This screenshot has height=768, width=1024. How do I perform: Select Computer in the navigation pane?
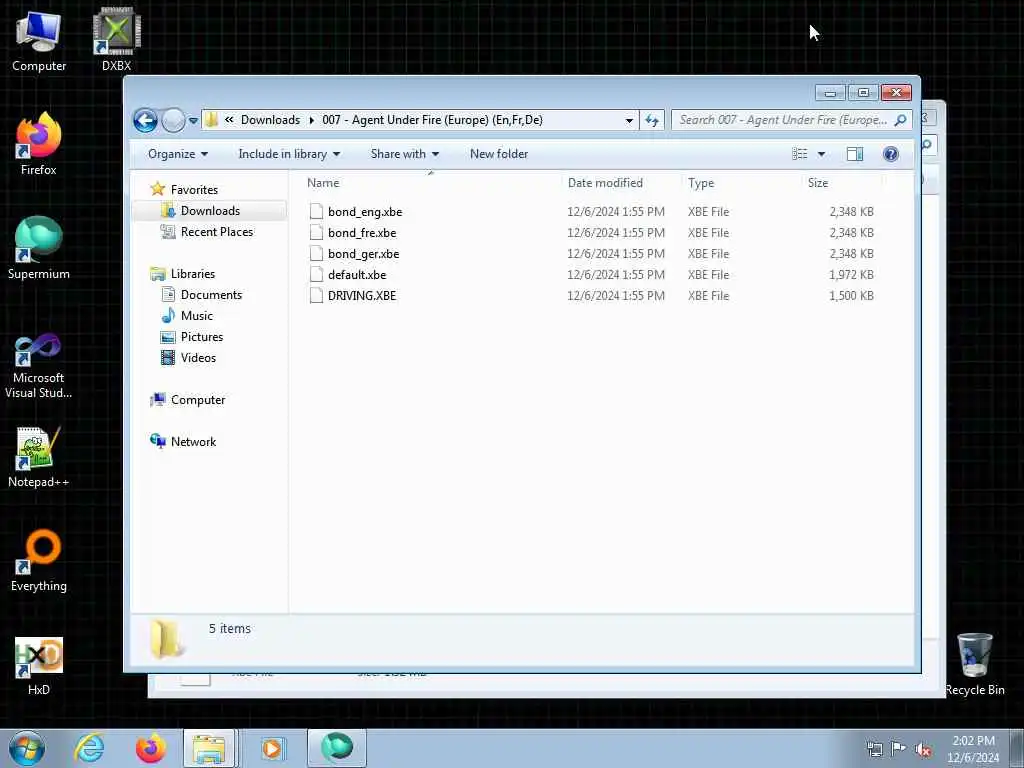tap(198, 400)
